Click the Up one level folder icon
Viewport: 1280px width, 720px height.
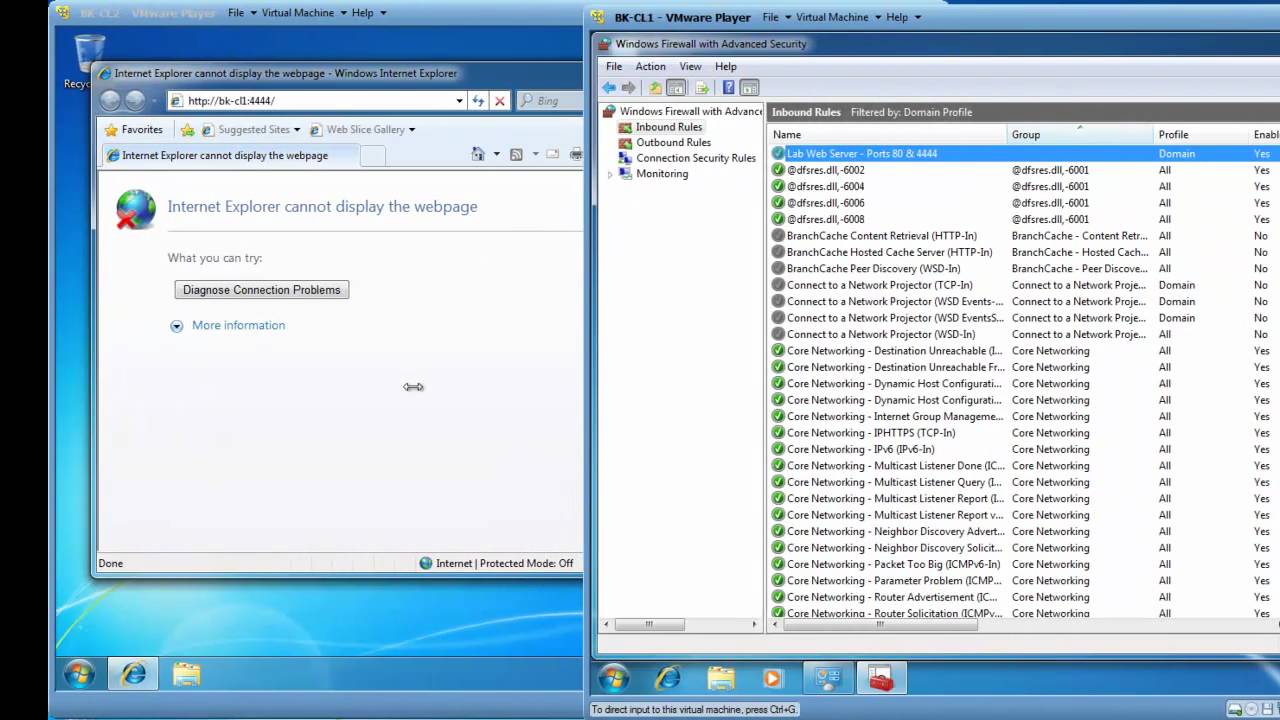tap(655, 88)
